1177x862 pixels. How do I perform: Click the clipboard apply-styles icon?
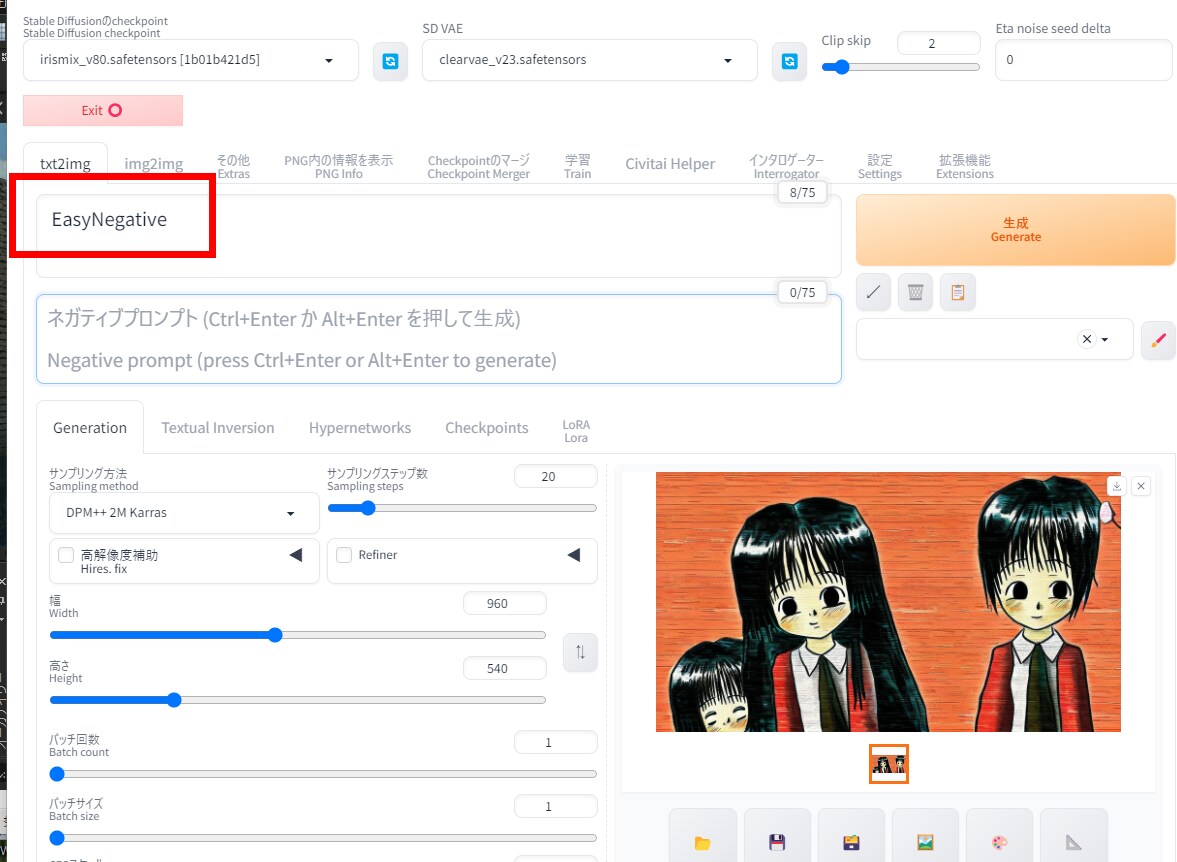click(x=957, y=292)
